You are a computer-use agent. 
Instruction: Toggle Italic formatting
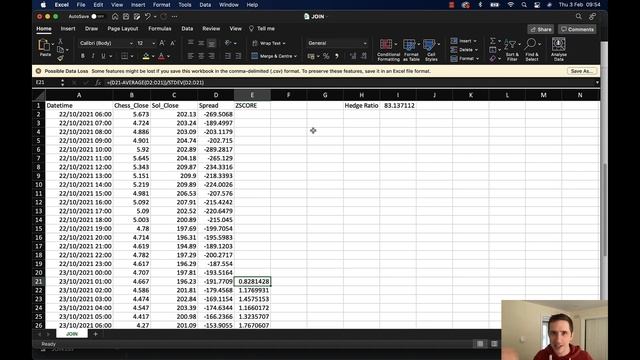(93, 56)
